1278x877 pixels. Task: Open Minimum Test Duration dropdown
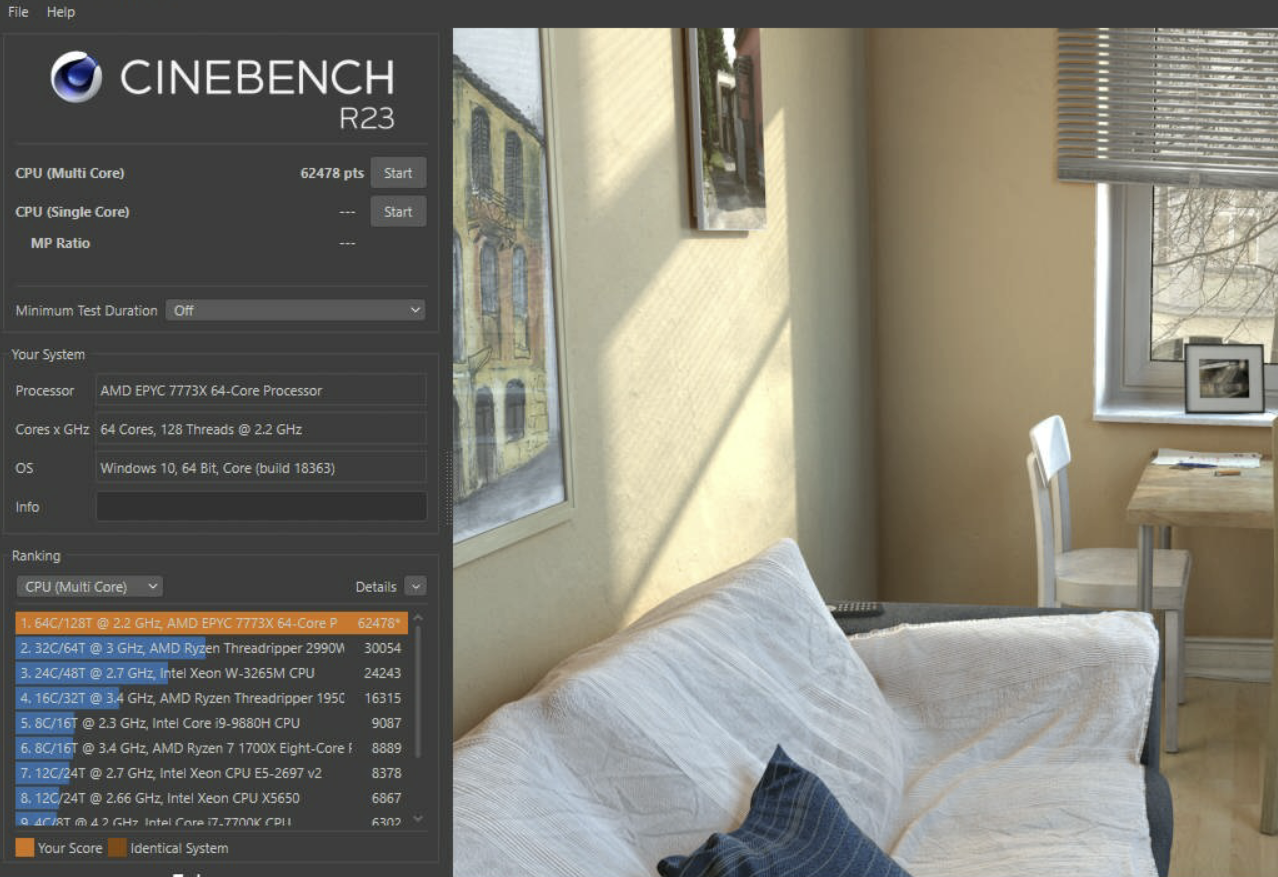tap(295, 311)
